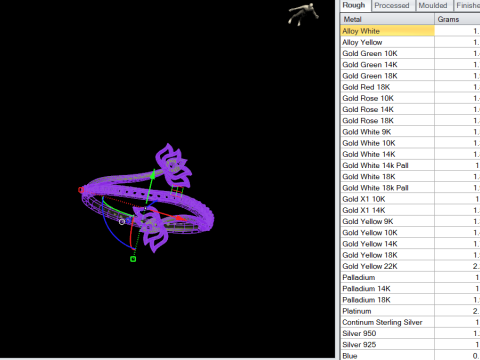Viewport: 480px width, 360px height.
Task: Select the plain Palladium row
Action: (x=410, y=277)
